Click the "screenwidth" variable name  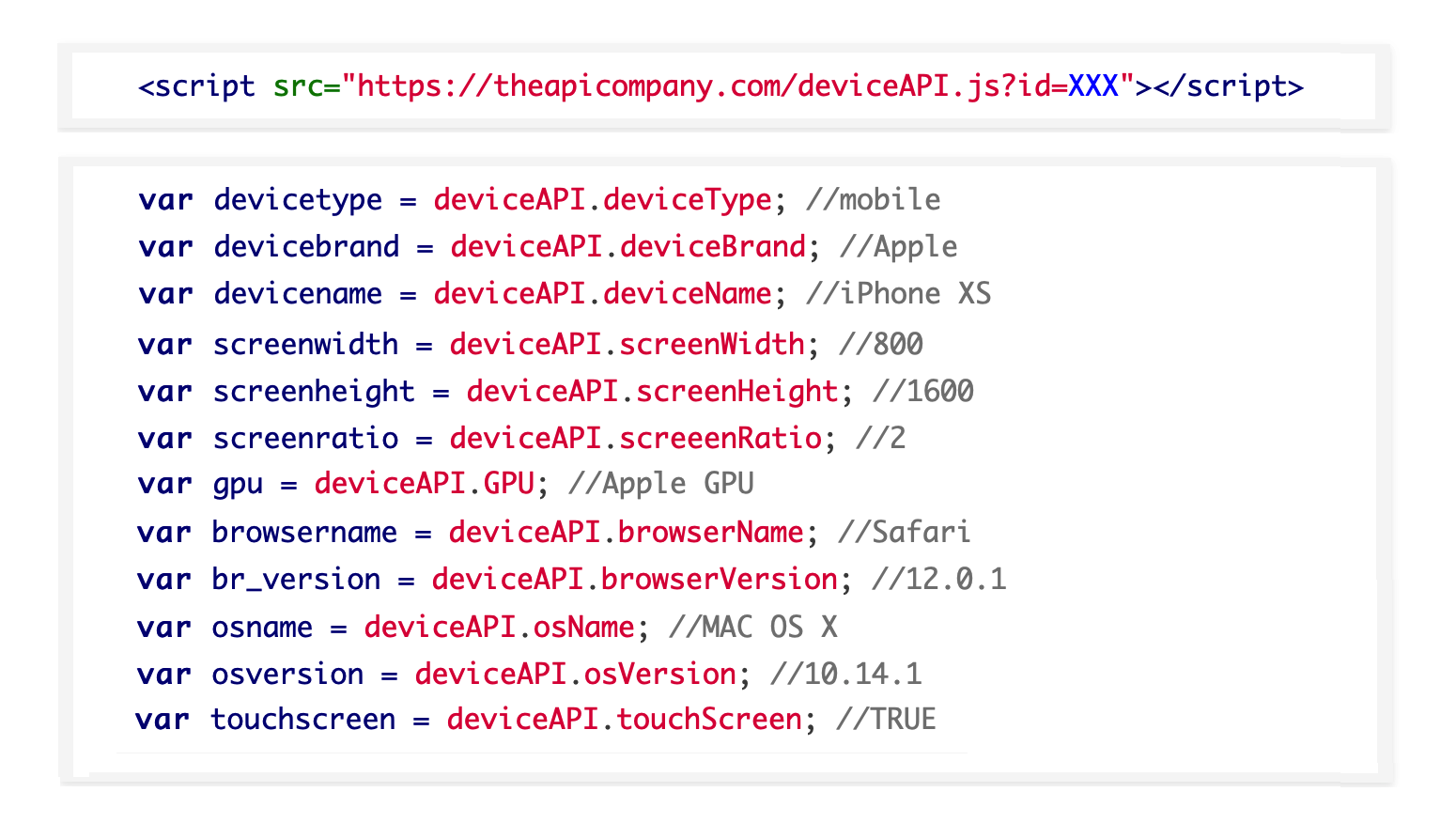pyautogui.click(x=305, y=345)
